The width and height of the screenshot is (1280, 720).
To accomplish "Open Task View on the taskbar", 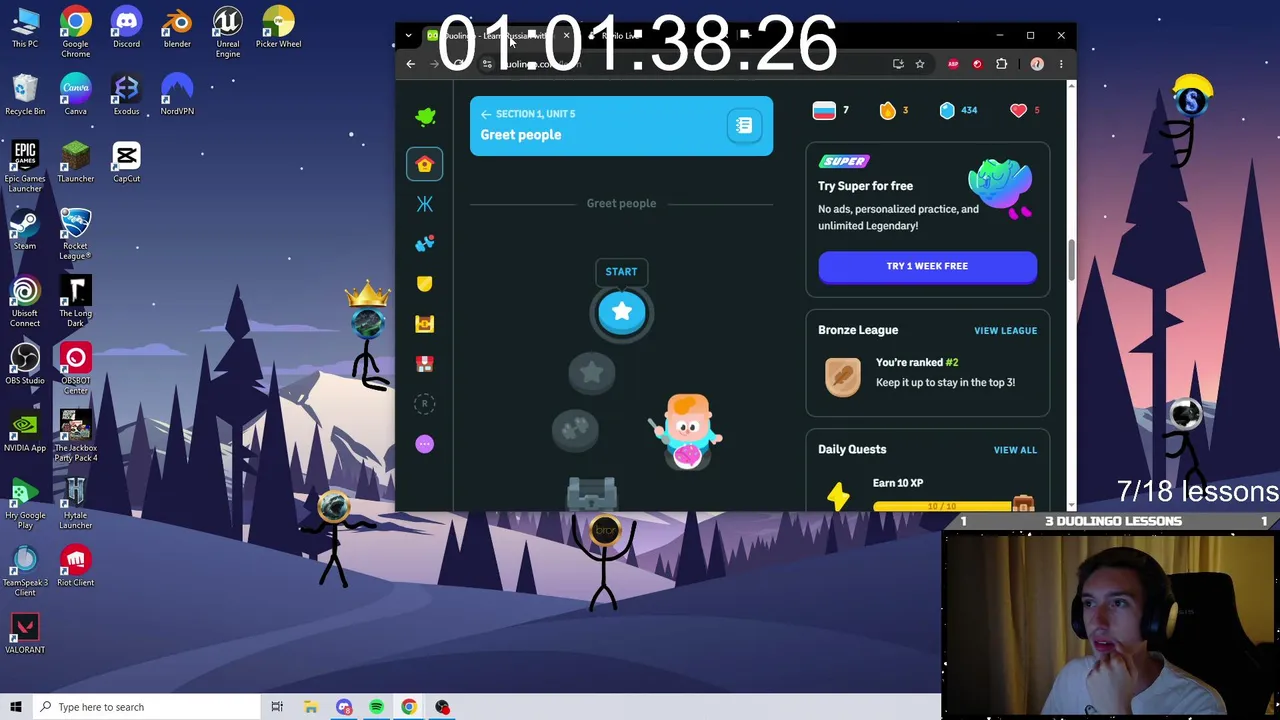I will (277, 707).
